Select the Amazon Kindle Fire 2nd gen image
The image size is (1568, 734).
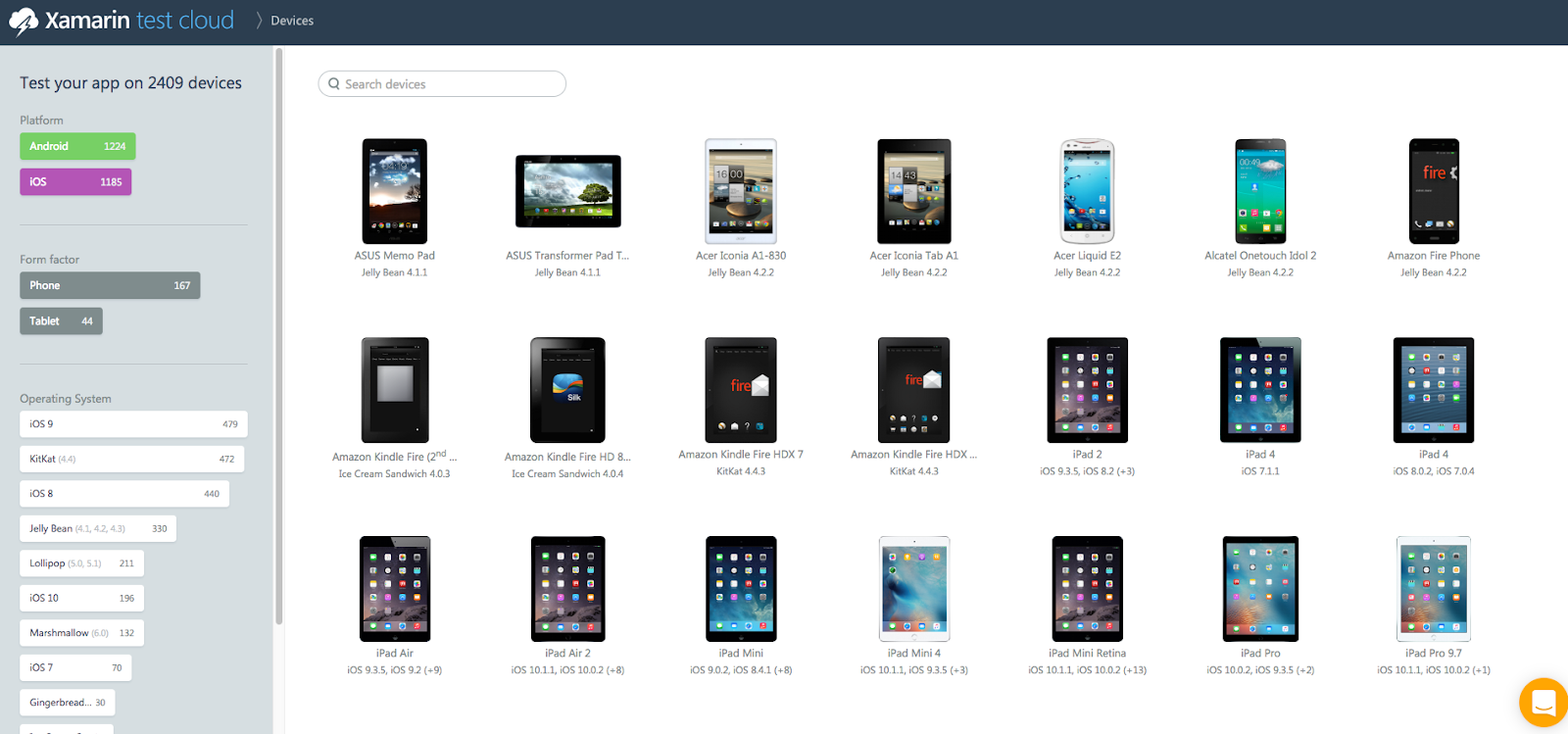395,390
